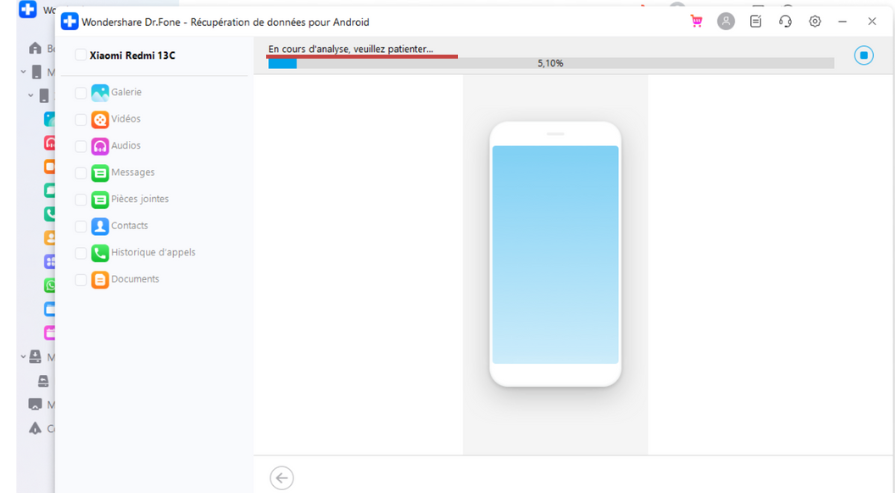Go back with the left arrow button
The height and width of the screenshot is (493, 895).
click(281, 478)
